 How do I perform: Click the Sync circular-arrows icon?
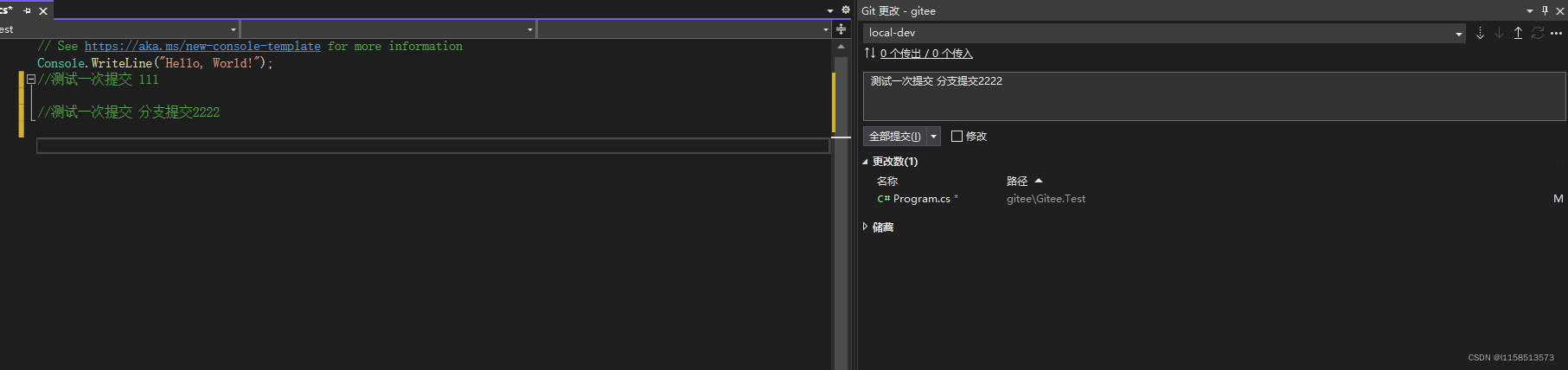(1537, 33)
